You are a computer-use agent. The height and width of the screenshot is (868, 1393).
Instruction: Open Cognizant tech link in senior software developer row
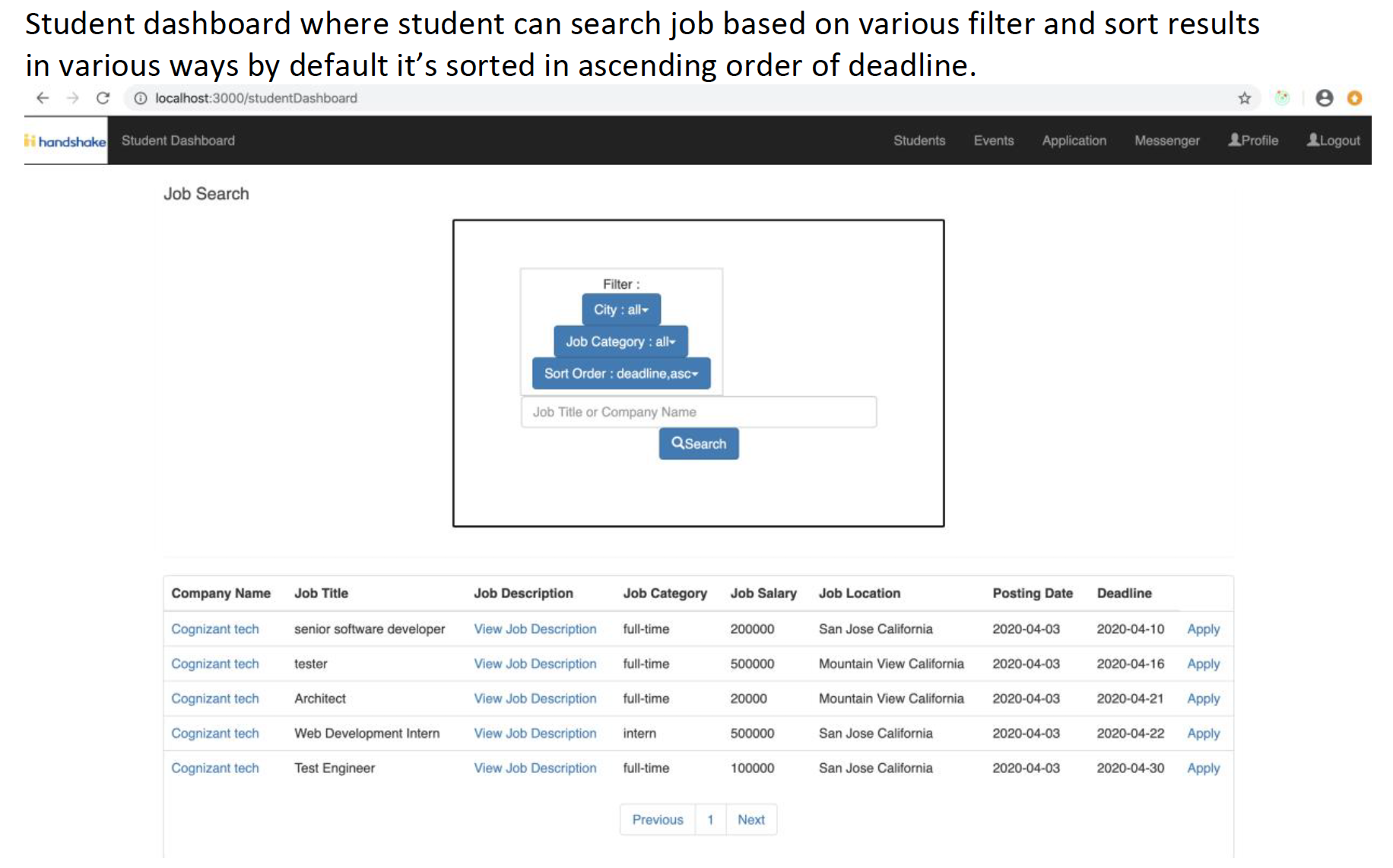coord(215,629)
